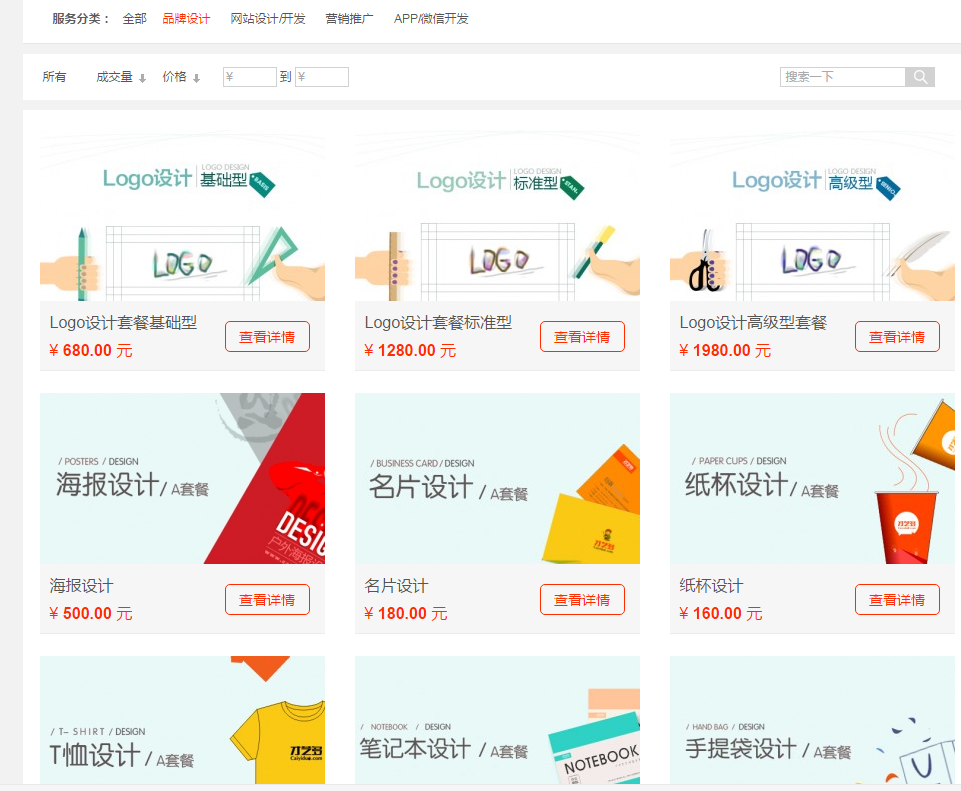Click the search magnifier icon button

coord(919,77)
